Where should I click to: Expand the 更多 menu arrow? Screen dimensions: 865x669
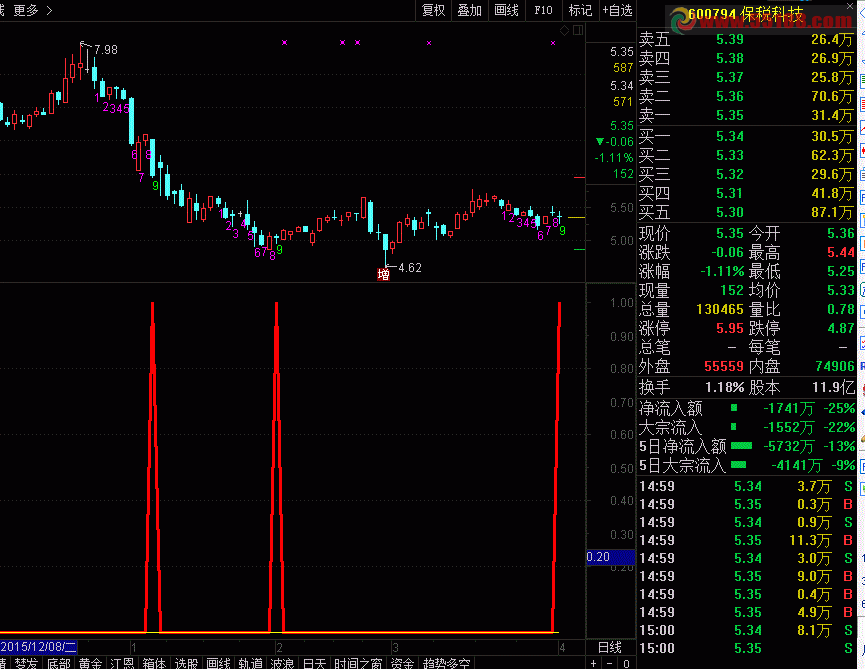coord(50,10)
